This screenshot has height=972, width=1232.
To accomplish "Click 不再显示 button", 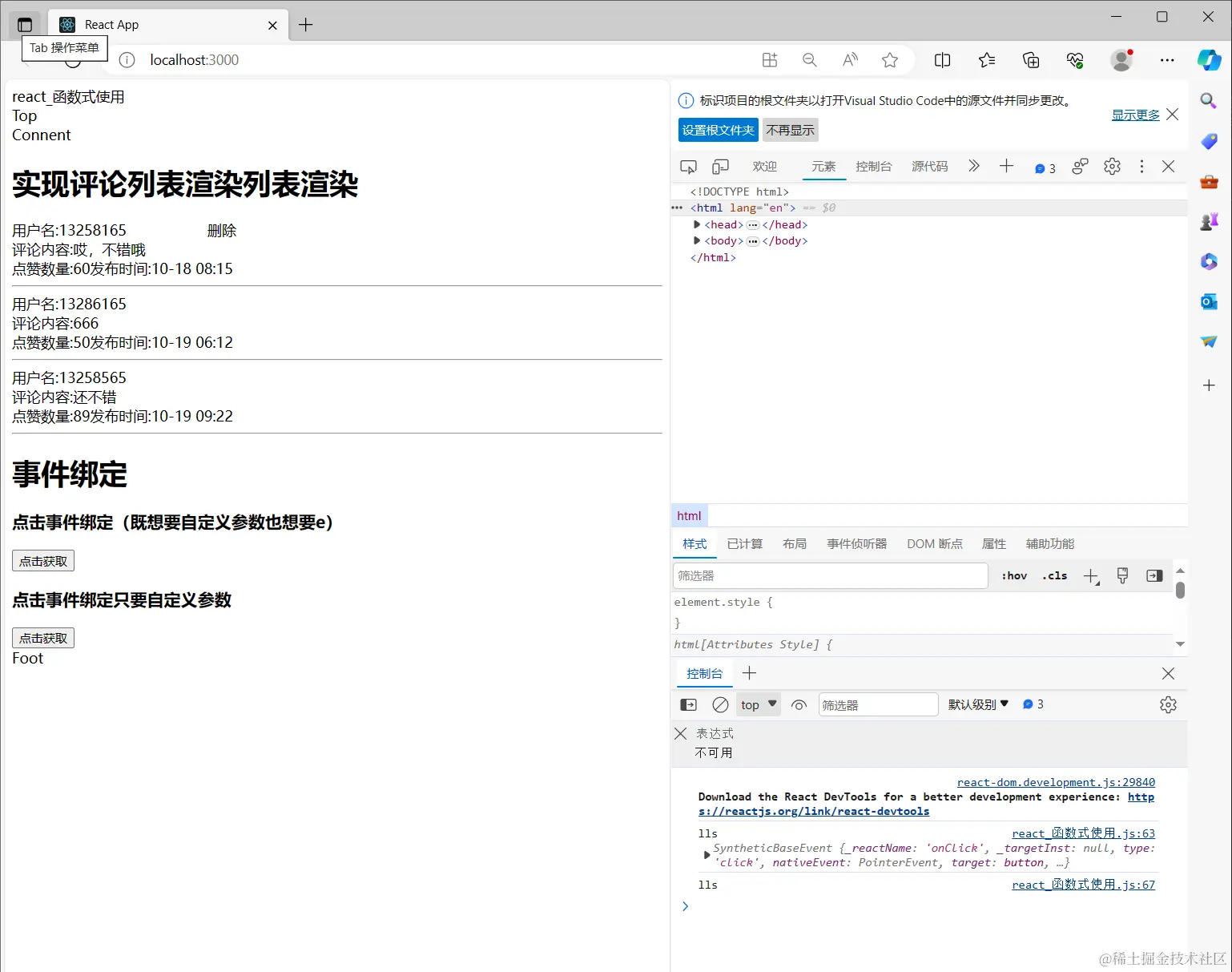I will click(790, 130).
